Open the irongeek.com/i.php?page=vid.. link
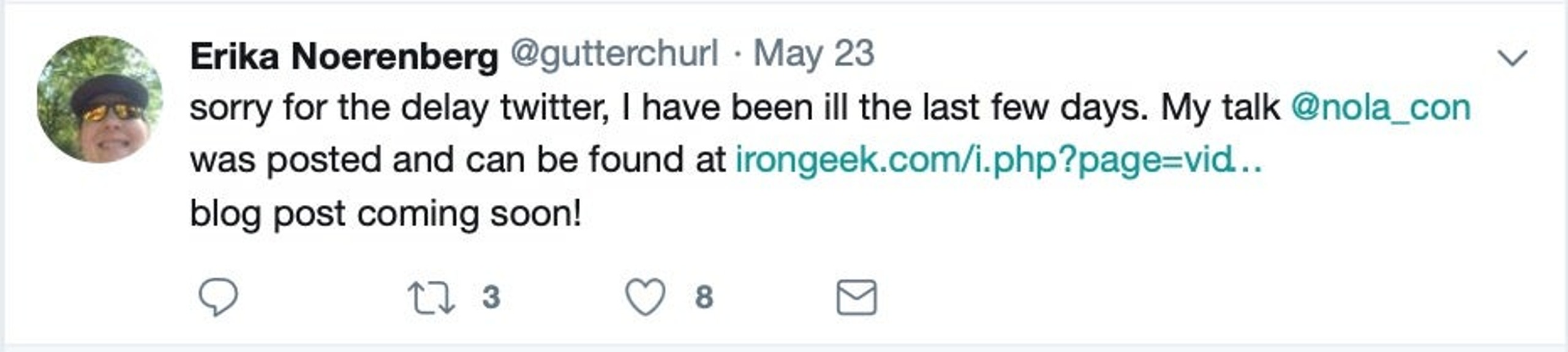1568x352 pixels. pos(998,161)
